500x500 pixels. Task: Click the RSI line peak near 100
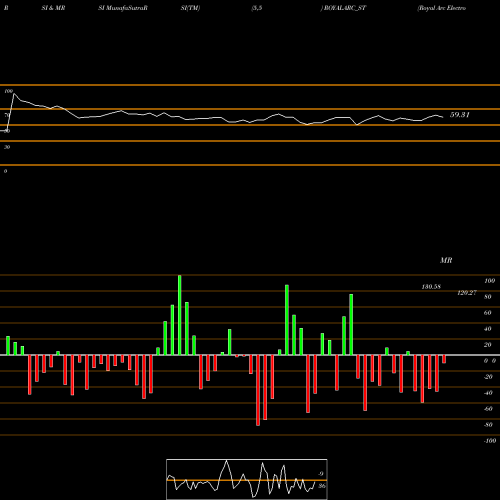tap(14, 94)
